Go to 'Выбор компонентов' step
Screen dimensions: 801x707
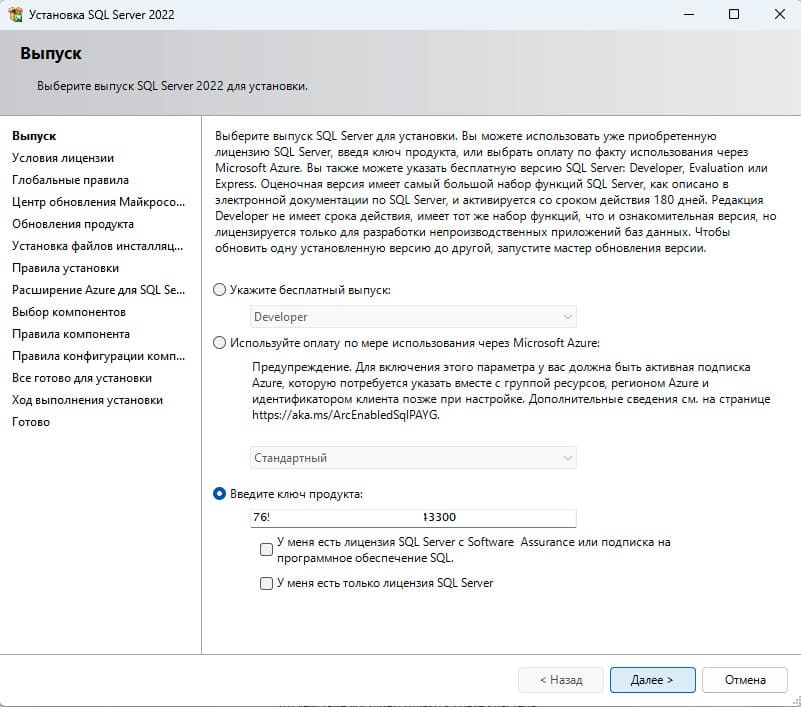(69, 312)
